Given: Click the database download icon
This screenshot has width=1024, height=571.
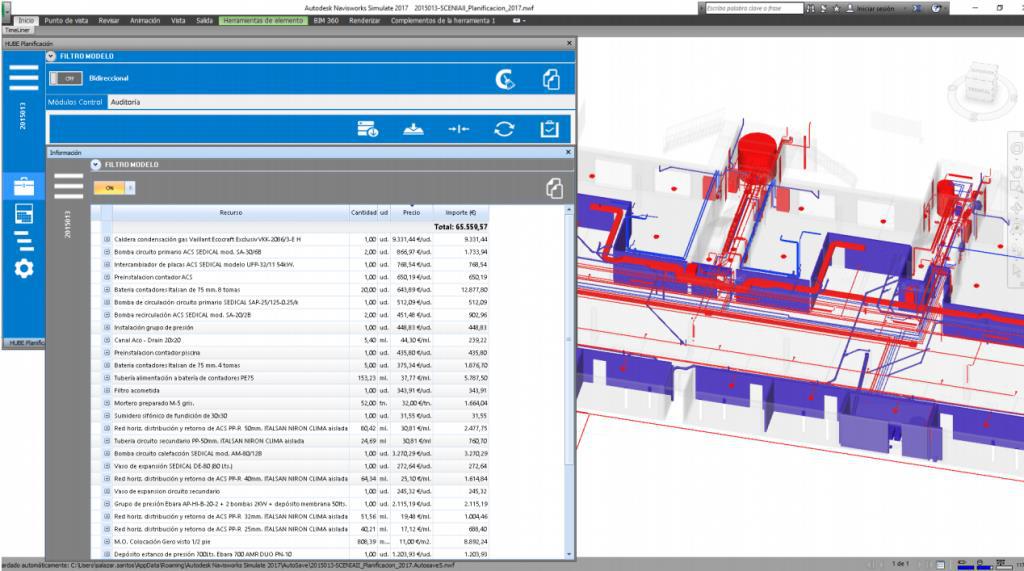Looking at the screenshot, I should pyautogui.click(x=367, y=129).
